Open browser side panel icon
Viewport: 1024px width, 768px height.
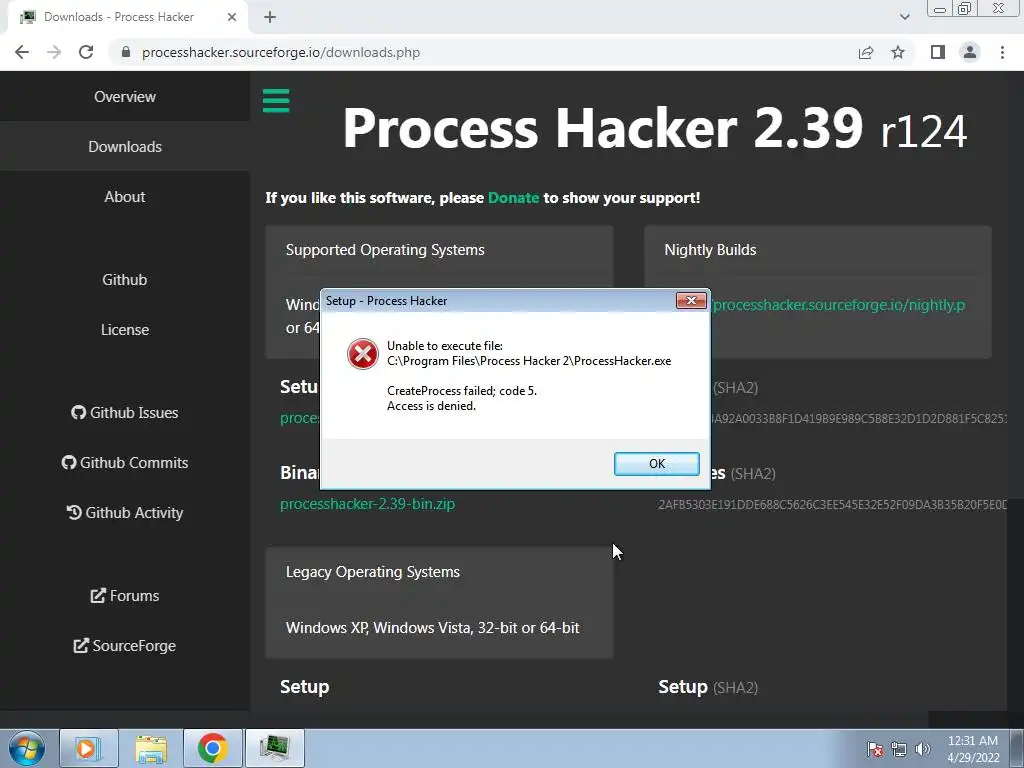pyautogui.click(x=938, y=52)
